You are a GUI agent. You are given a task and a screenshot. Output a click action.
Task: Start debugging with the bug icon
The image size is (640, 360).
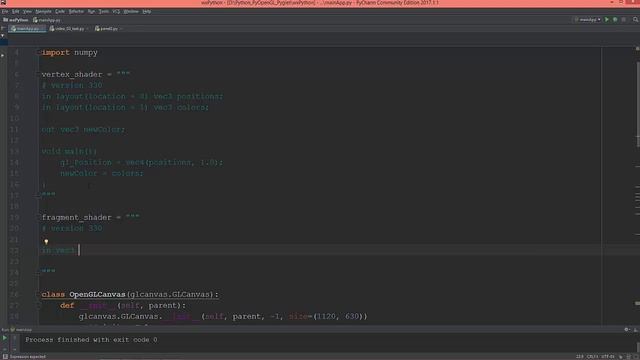click(x=615, y=20)
